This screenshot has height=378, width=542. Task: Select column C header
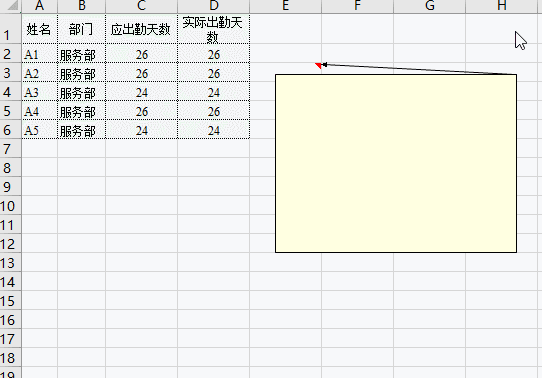pos(141,6)
